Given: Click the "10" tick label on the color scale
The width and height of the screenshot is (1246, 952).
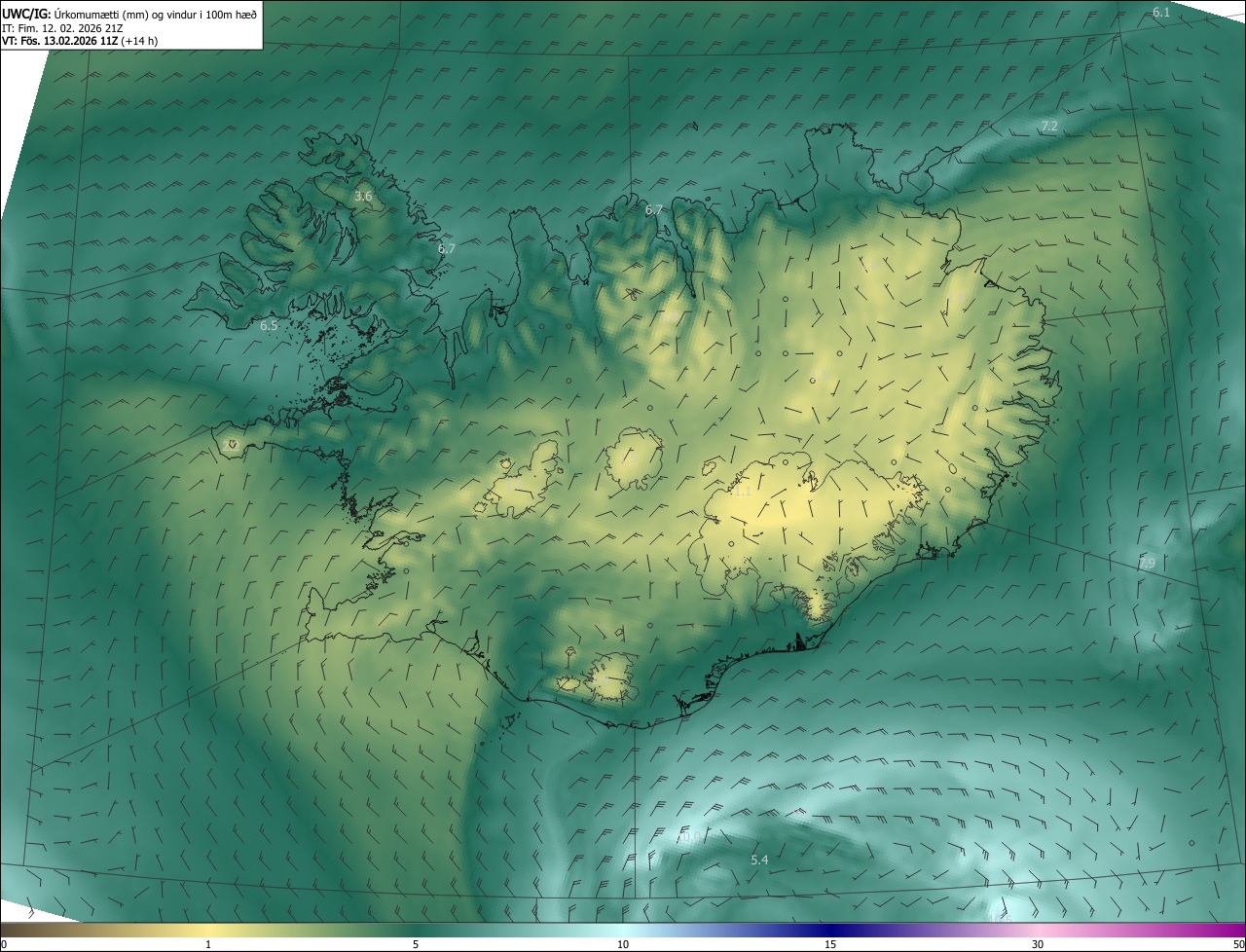Looking at the screenshot, I should click(623, 944).
